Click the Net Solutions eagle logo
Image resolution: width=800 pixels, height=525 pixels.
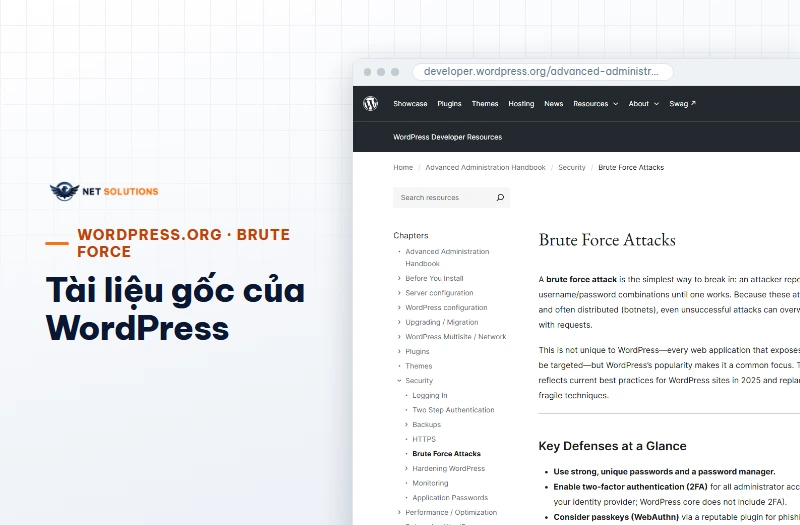[x=64, y=191]
